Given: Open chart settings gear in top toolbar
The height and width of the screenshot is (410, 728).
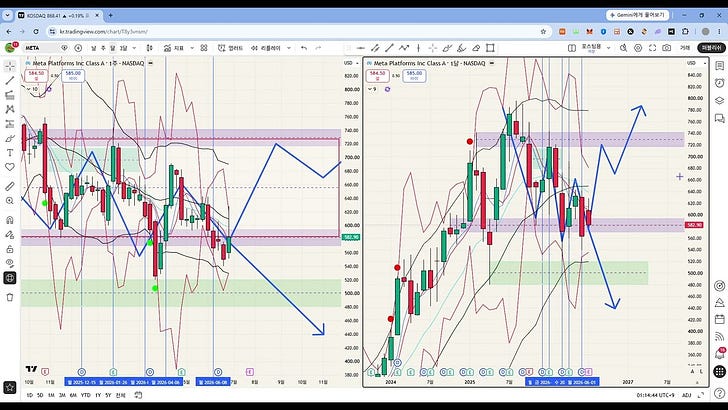Looking at the screenshot, I should click(x=638, y=48).
